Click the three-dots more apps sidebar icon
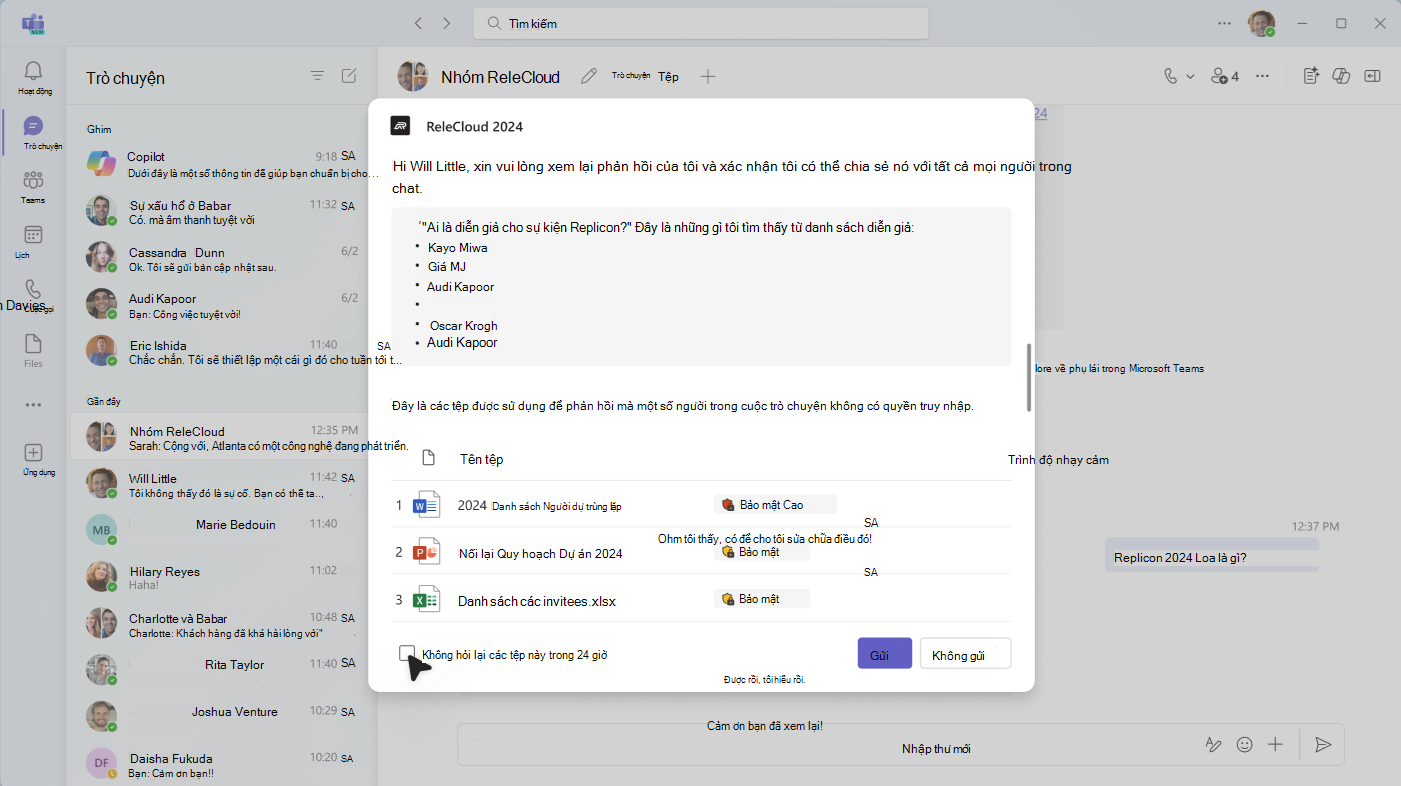This screenshot has width=1401, height=786. click(34, 405)
